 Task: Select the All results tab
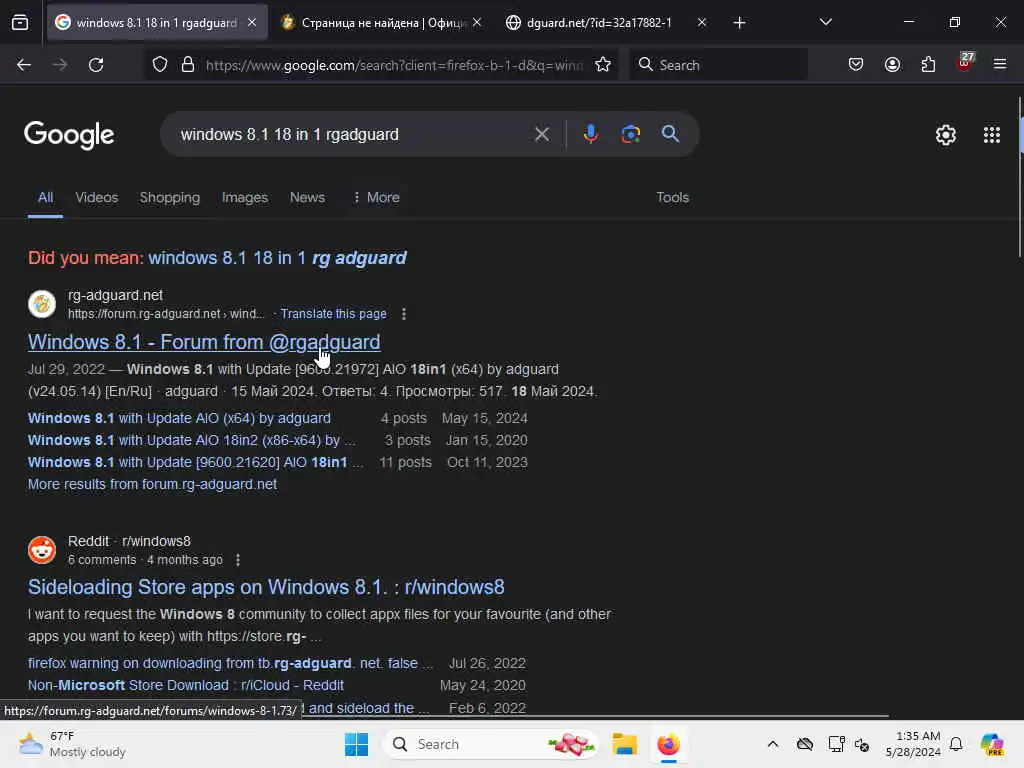pos(45,198)
